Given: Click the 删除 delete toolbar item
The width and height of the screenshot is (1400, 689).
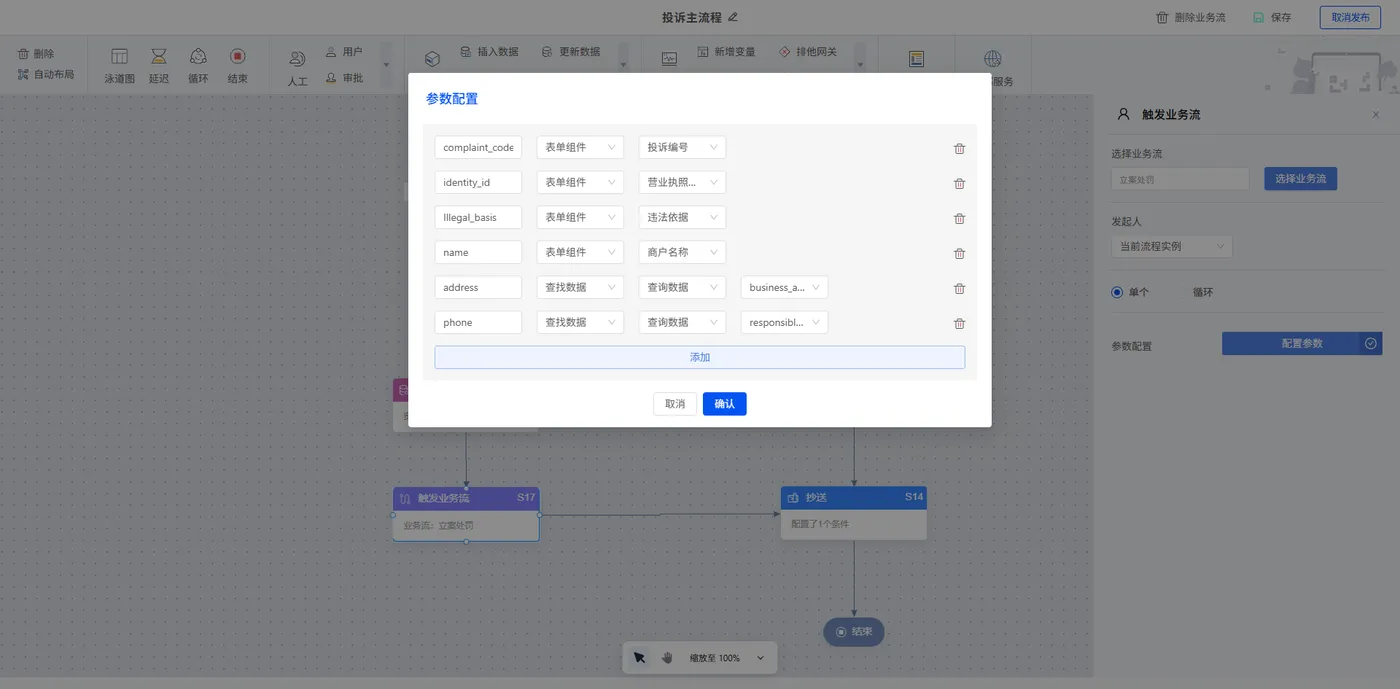Looking at the screenshot, I should tap(36, 54).
